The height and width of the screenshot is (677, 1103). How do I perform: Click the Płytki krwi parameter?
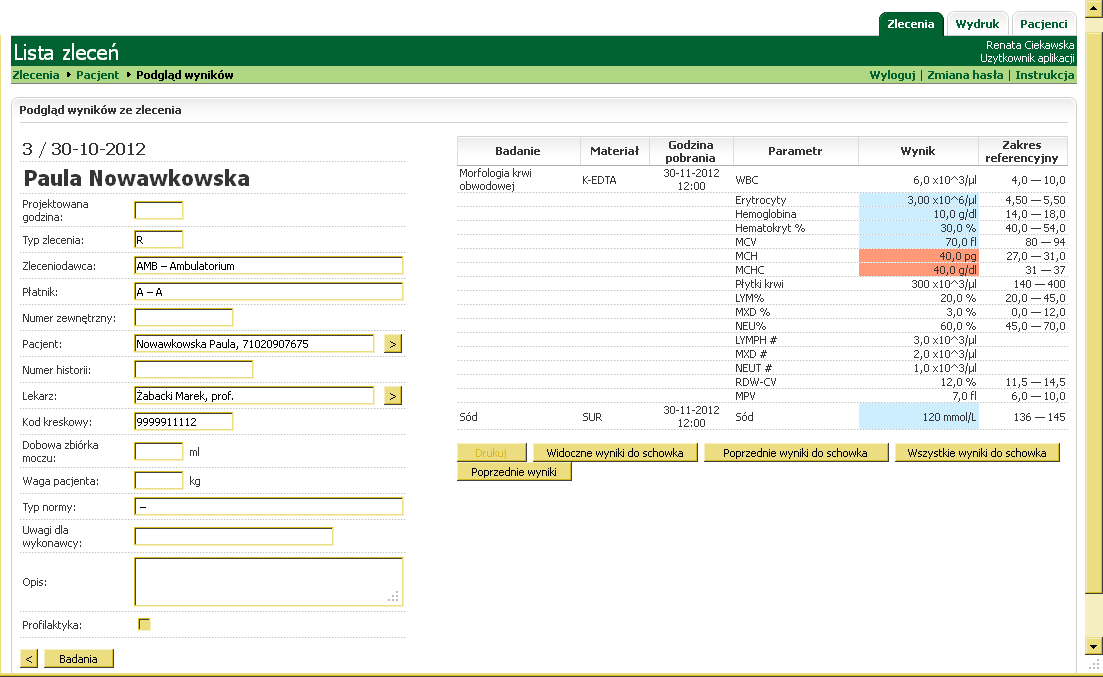click(759, 284)
